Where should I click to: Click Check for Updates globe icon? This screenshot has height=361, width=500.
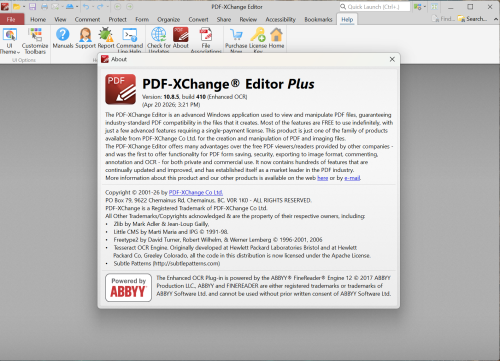tap(159, 34)
